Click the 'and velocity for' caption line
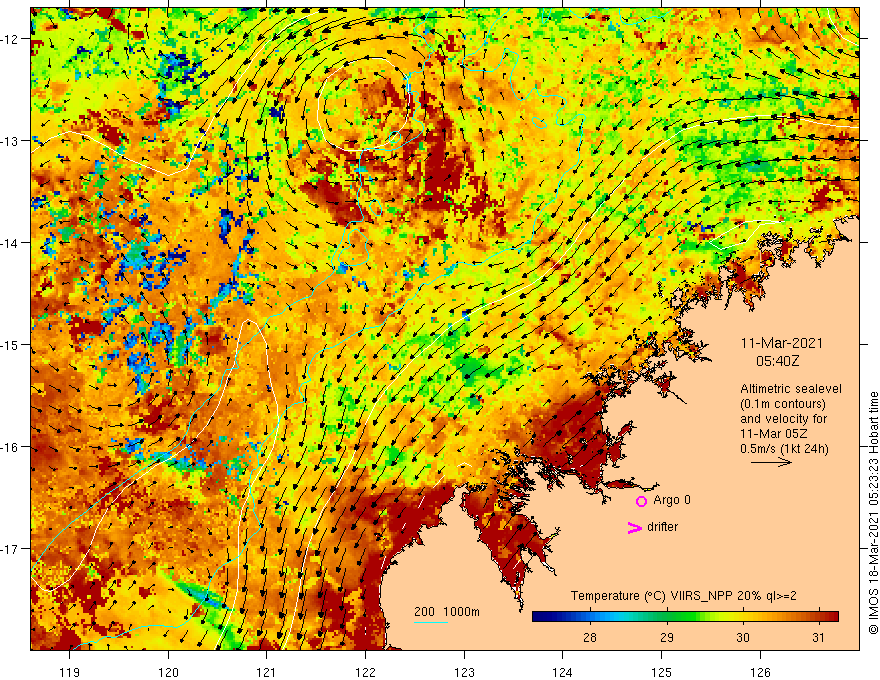The height and width of the screenshot is (680, 880). pyautogui.click(x=783, y=419)
